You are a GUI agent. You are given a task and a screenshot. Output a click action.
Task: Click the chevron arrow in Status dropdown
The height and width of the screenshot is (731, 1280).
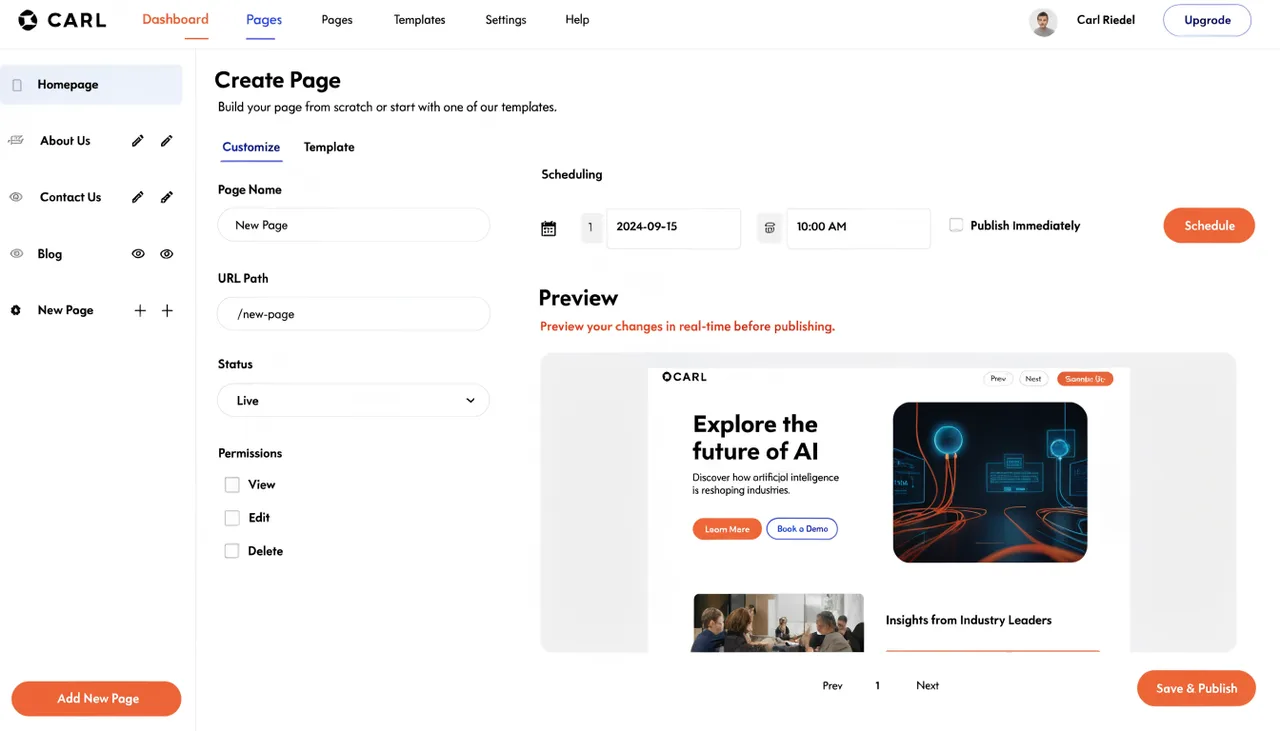point(470,400)
